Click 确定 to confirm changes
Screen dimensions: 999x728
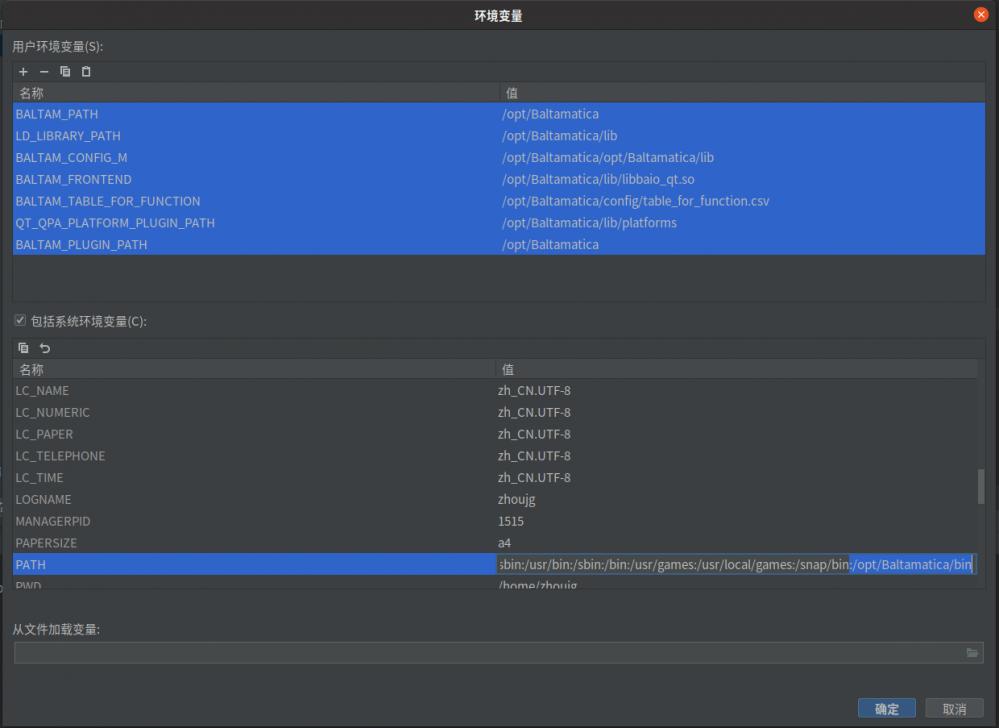click(887, 708)
